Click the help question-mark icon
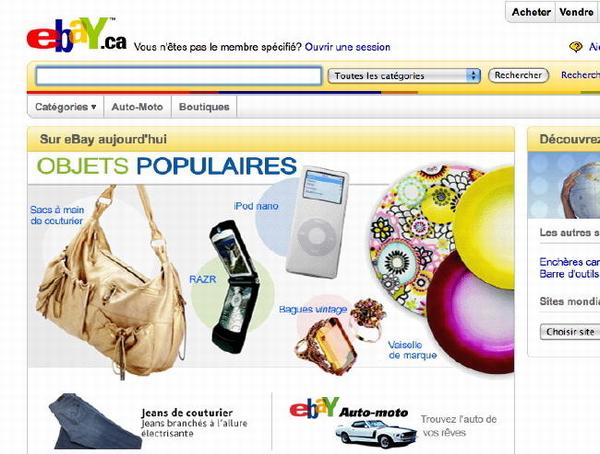 coord(576,47)
